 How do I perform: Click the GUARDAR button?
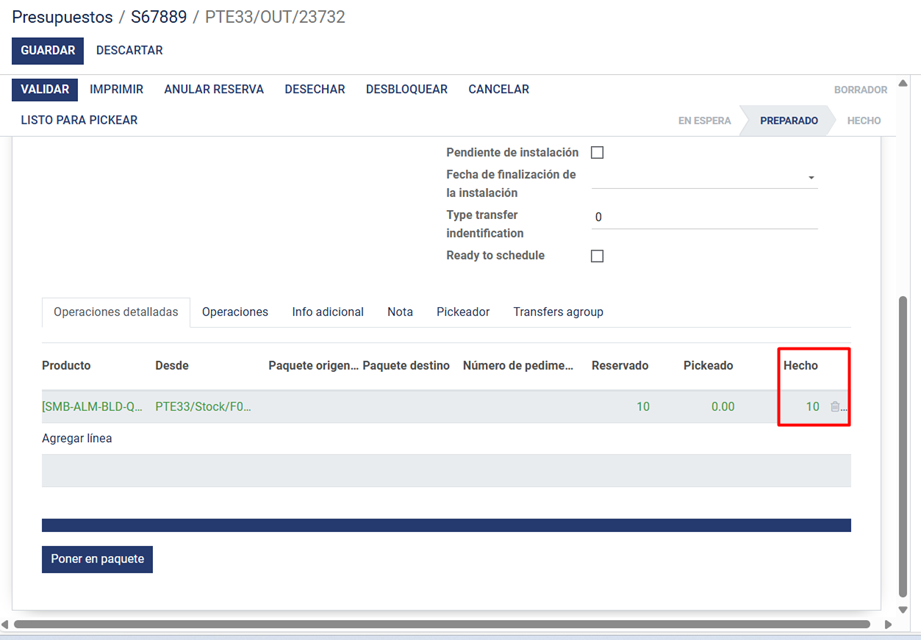pos(48,50)
